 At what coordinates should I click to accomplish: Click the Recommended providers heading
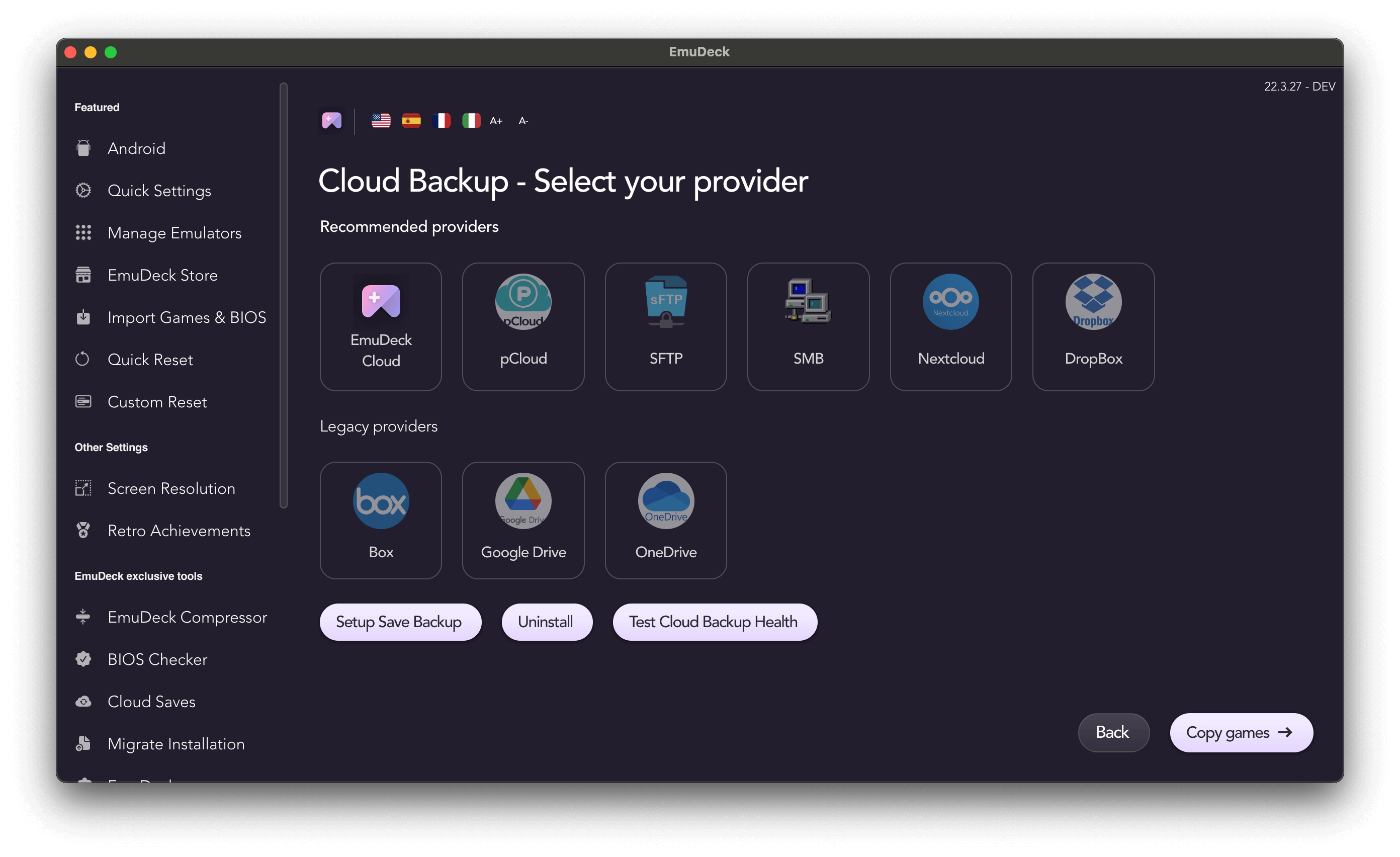409,226
